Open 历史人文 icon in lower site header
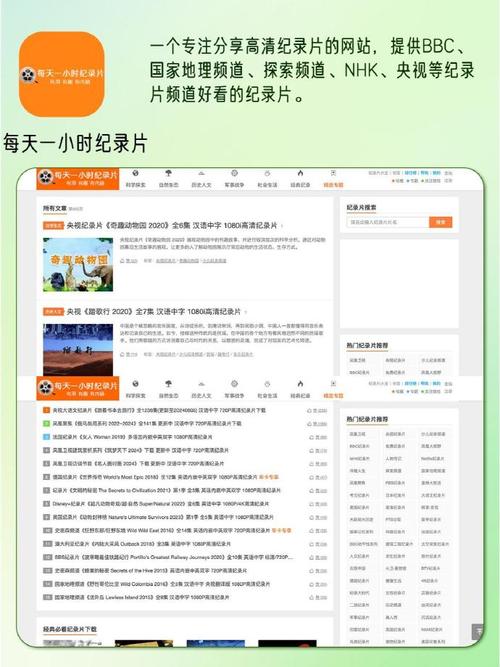 point(201,384)
